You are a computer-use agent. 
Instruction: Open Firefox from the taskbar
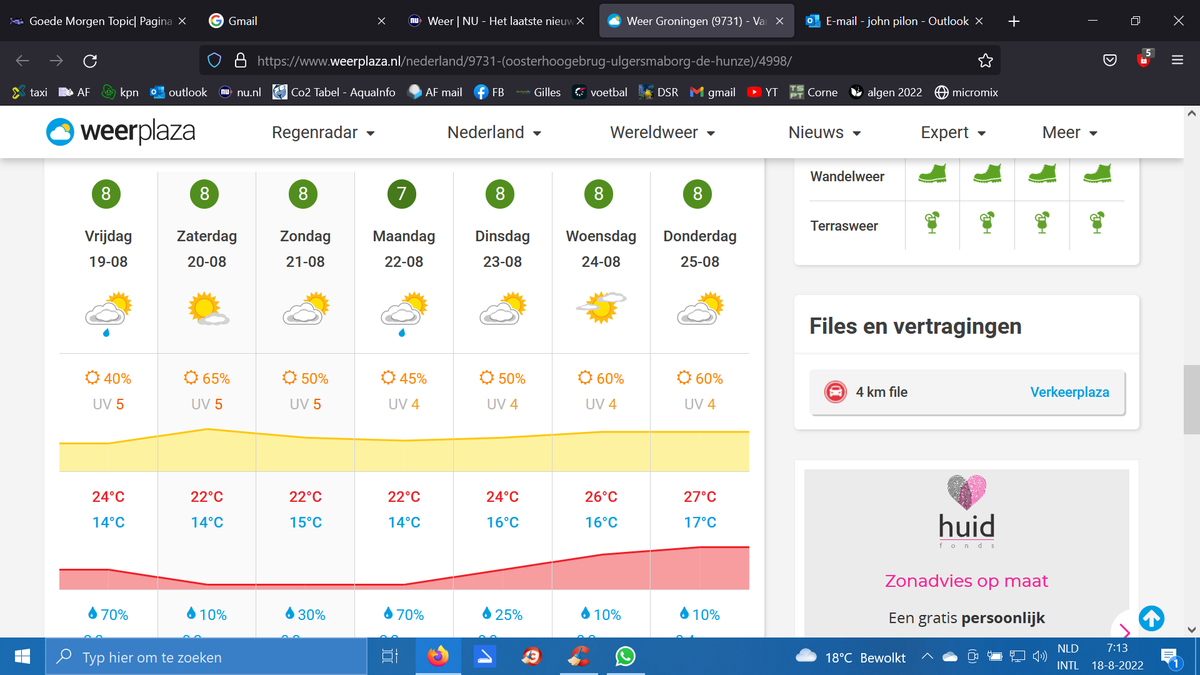(x=438, y=657)
